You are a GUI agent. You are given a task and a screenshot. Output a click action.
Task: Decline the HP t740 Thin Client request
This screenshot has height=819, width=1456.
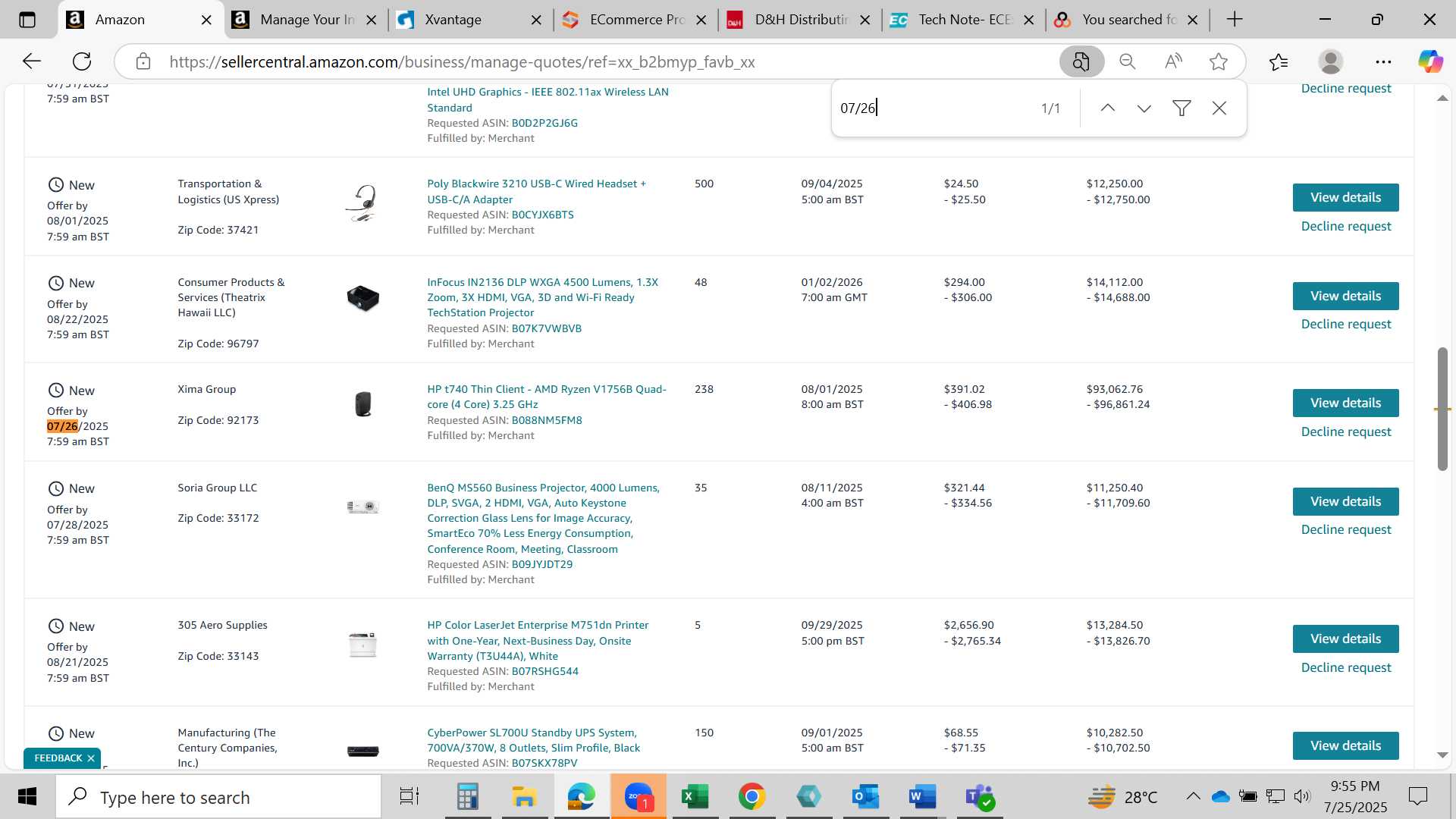click(1345, 431)
